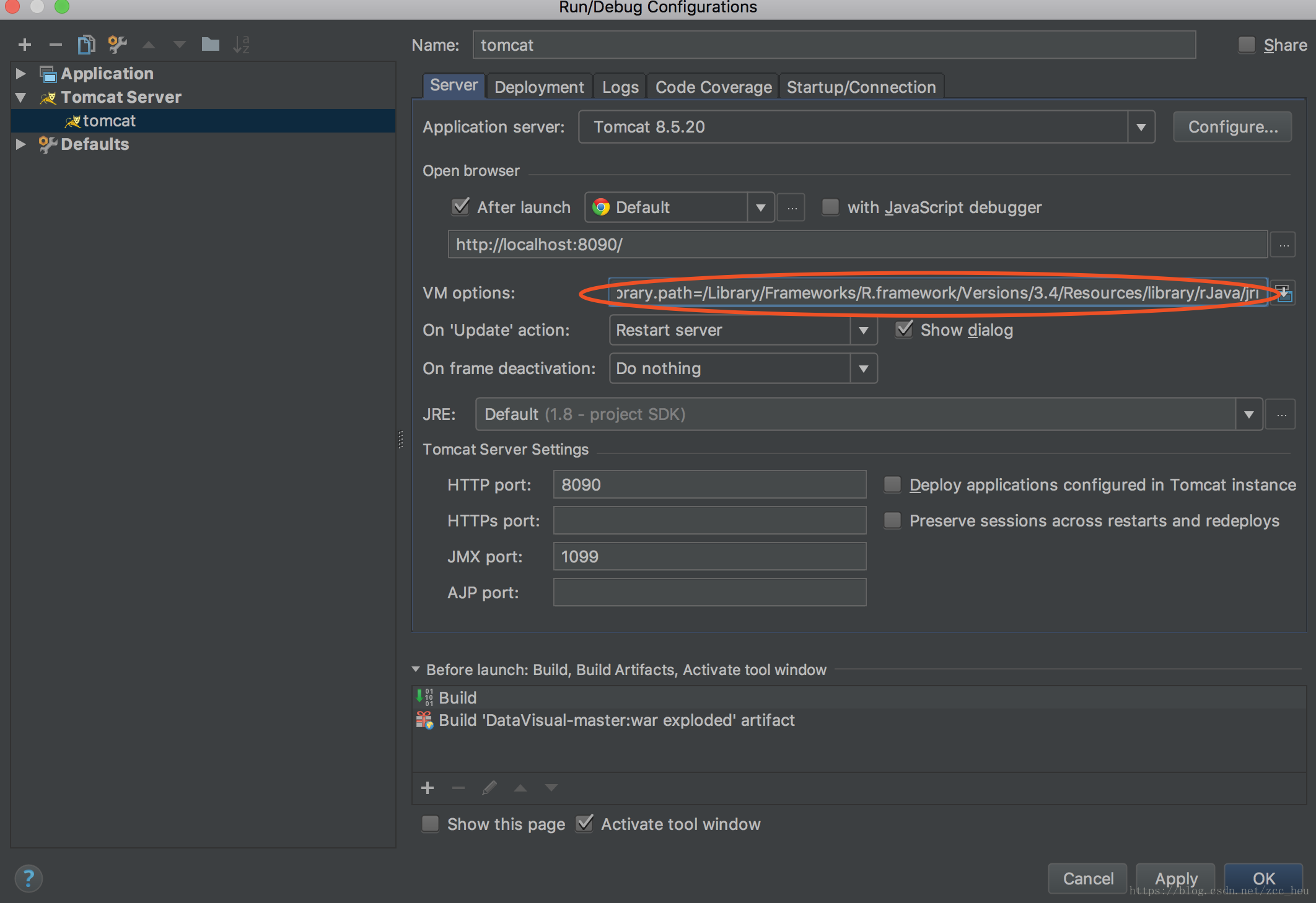Enable Deploy applications configured in Tomcat instance

pyautogui.click(x=892, y=484)
